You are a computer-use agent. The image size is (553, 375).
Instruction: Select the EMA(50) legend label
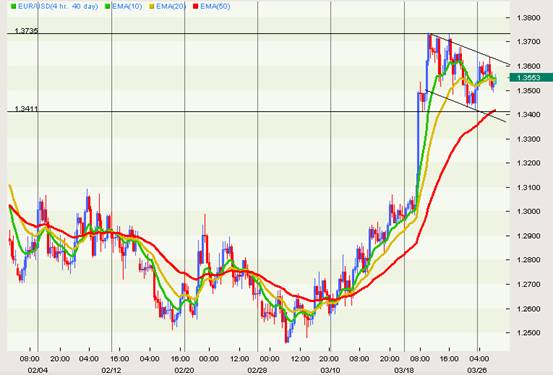coord(215,6)
